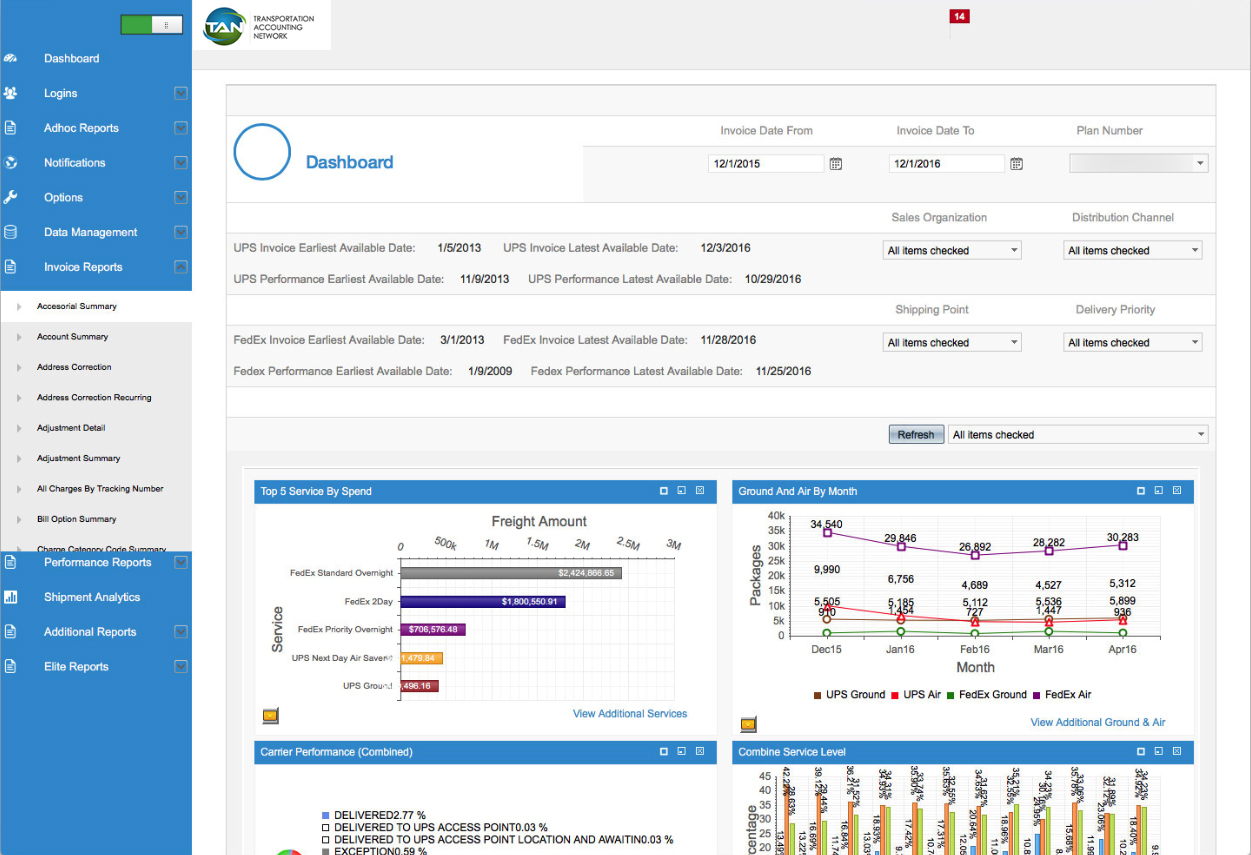Click the Invoice Date To input field
The image size is (1251, 855).
point(946,164)
